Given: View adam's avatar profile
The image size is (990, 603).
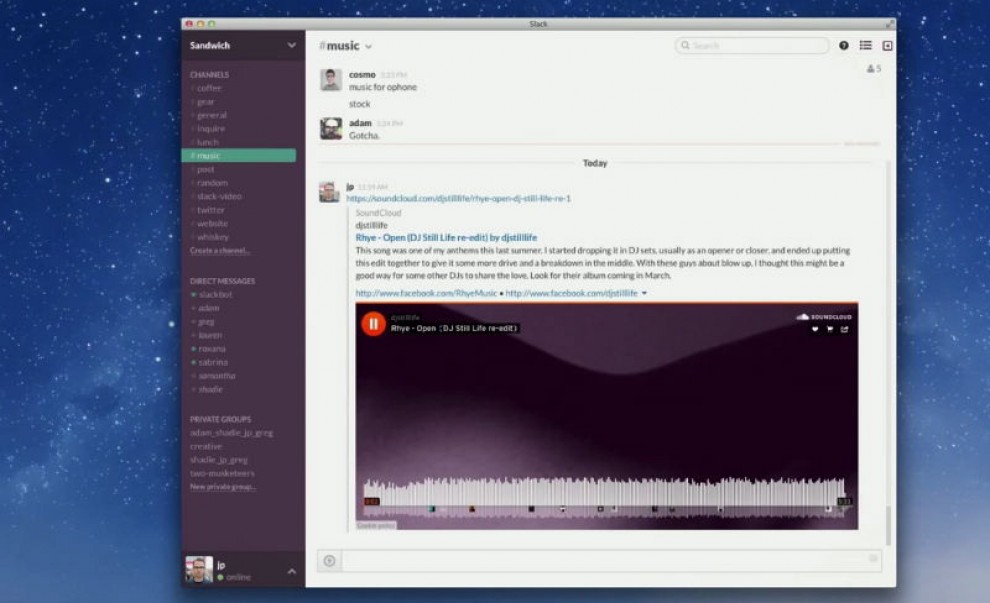Looking at the screenshot, I should (x=331, y=129).
